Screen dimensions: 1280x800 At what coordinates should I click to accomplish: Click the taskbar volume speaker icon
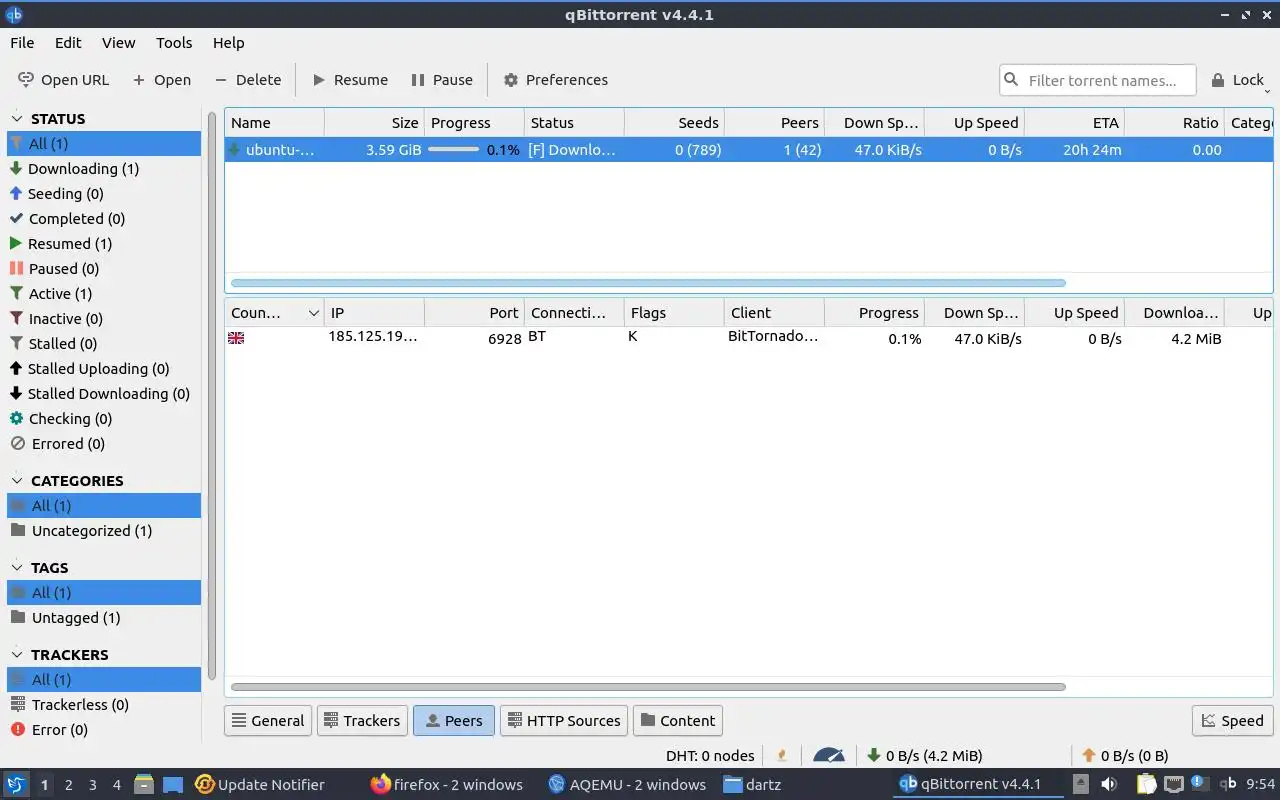pos(1109,785)
